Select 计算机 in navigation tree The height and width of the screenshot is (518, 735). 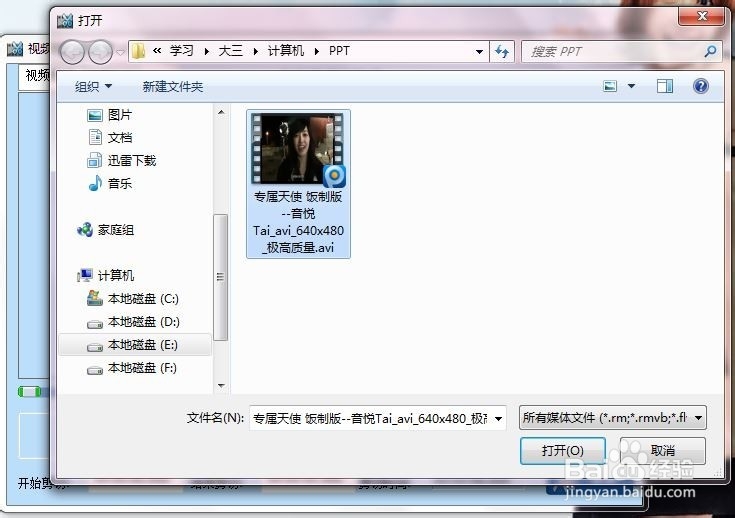[105, 275]
